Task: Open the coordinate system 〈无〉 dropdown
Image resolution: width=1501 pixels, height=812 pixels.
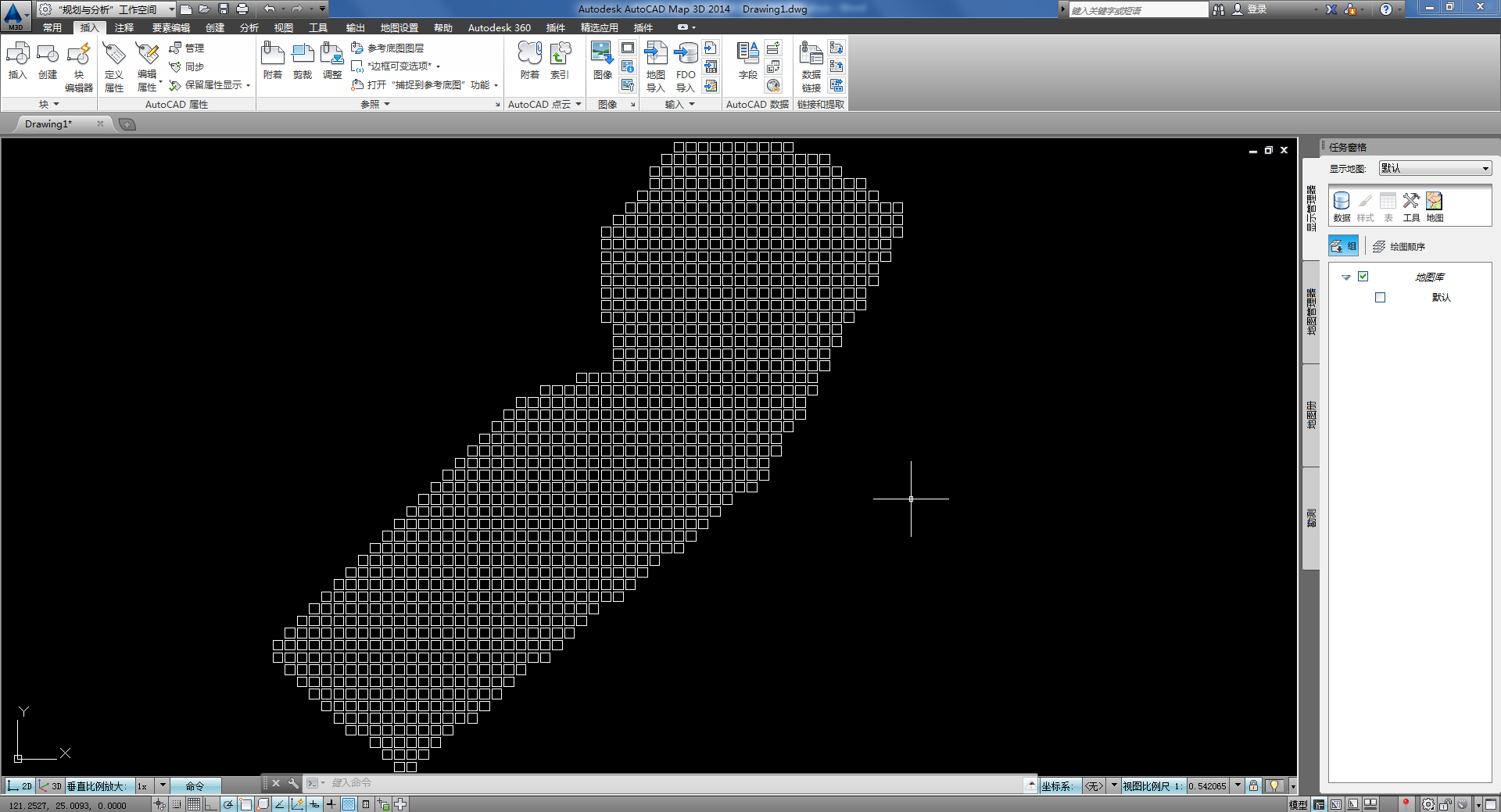Action: [x=1114, y=785]
